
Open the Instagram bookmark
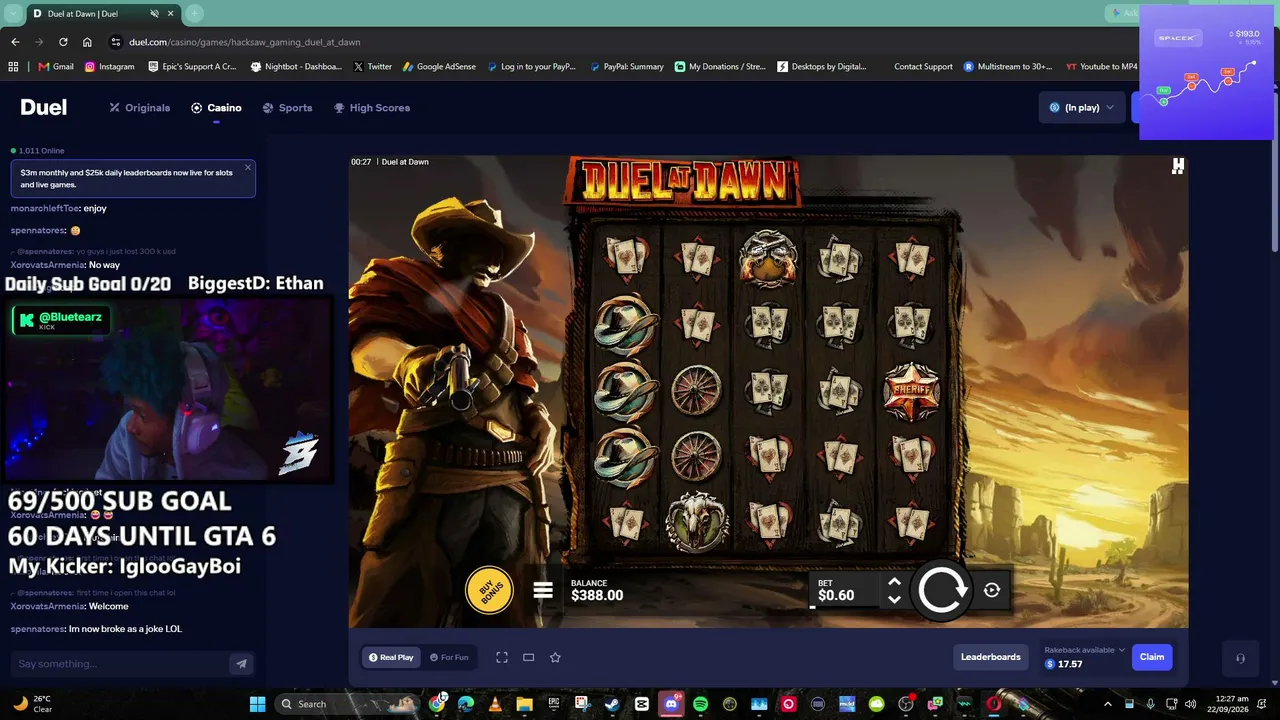(x=109, y=67)
